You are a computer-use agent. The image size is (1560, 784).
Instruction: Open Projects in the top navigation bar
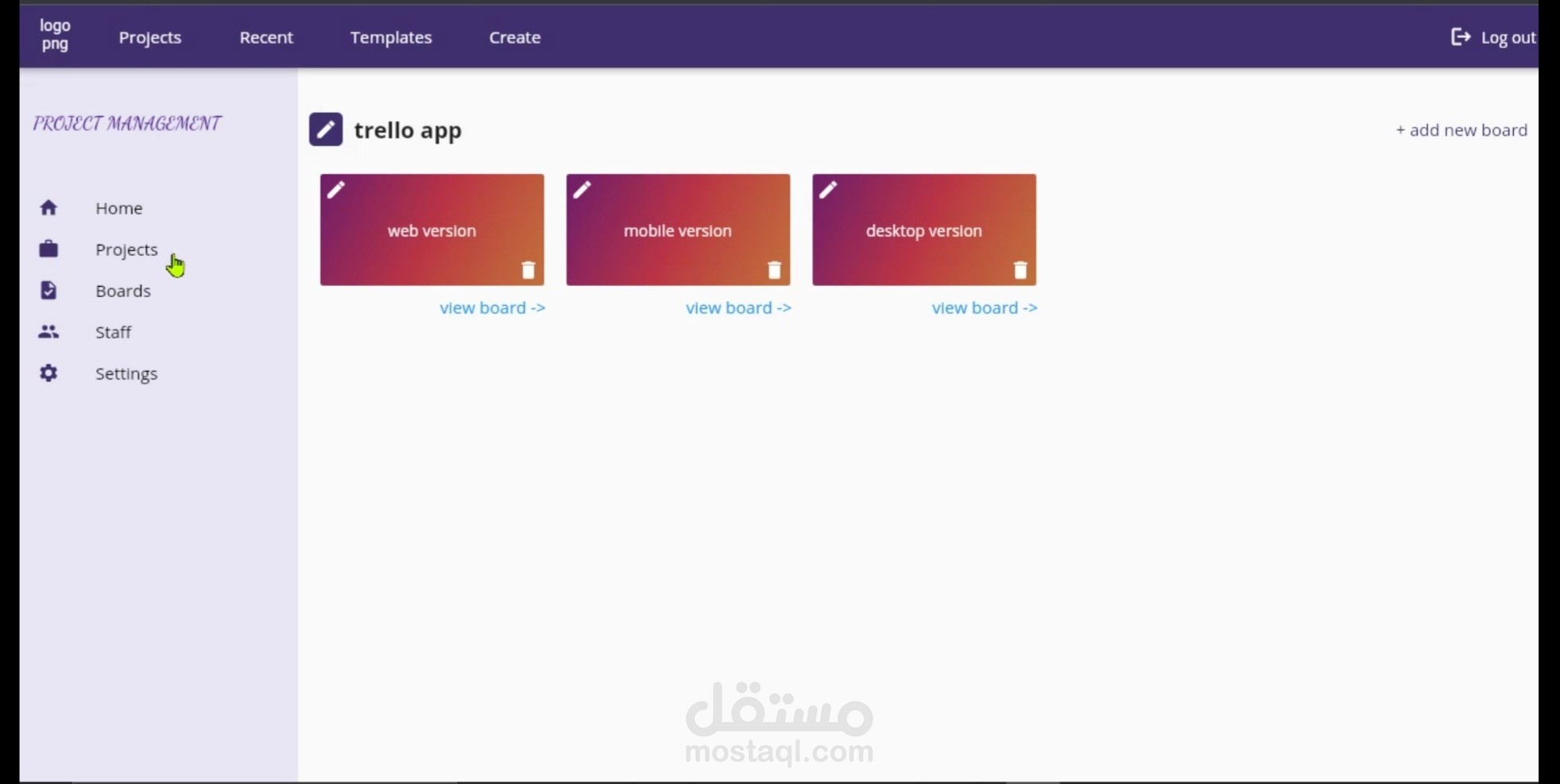click(150, 37)
